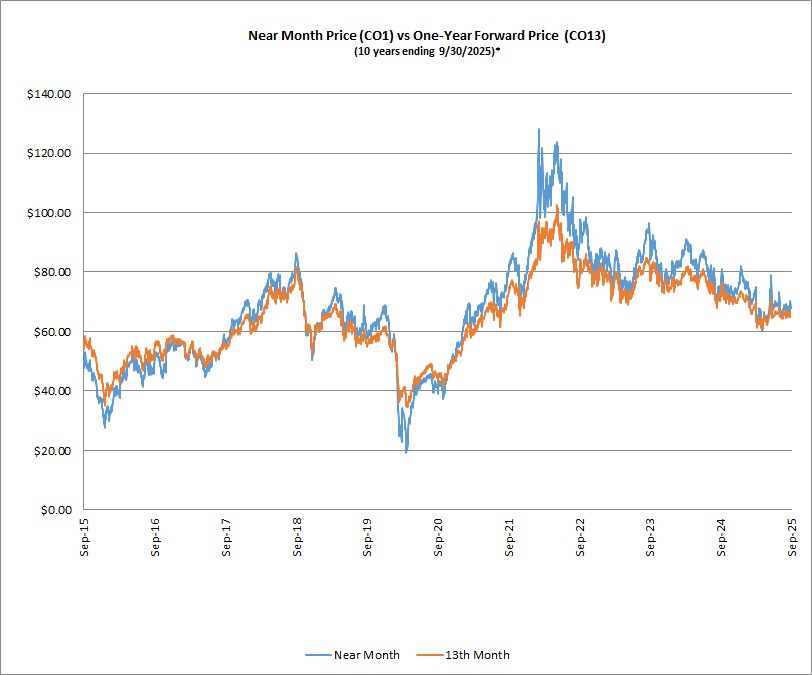Click the Sep-15 x-axis label
The image size is (812, 675).
click(84, 537)
